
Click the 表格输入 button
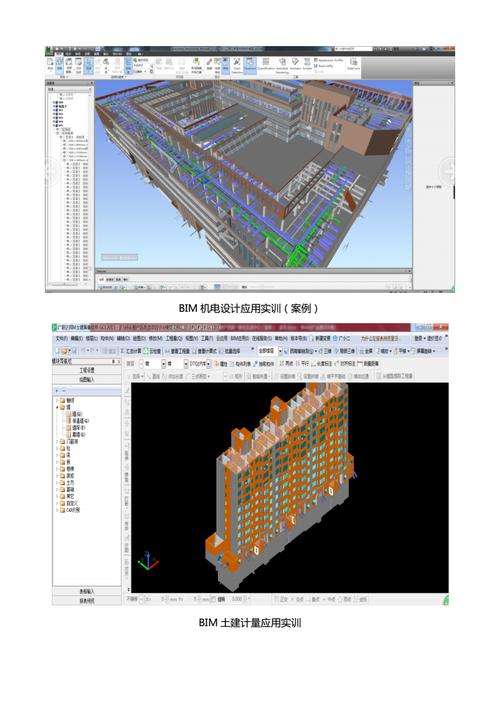pos(87,591)
